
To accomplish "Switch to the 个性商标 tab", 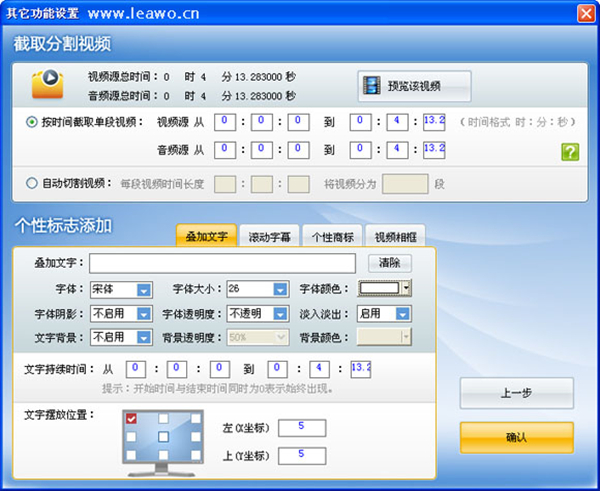I will (x=332, y=237).
